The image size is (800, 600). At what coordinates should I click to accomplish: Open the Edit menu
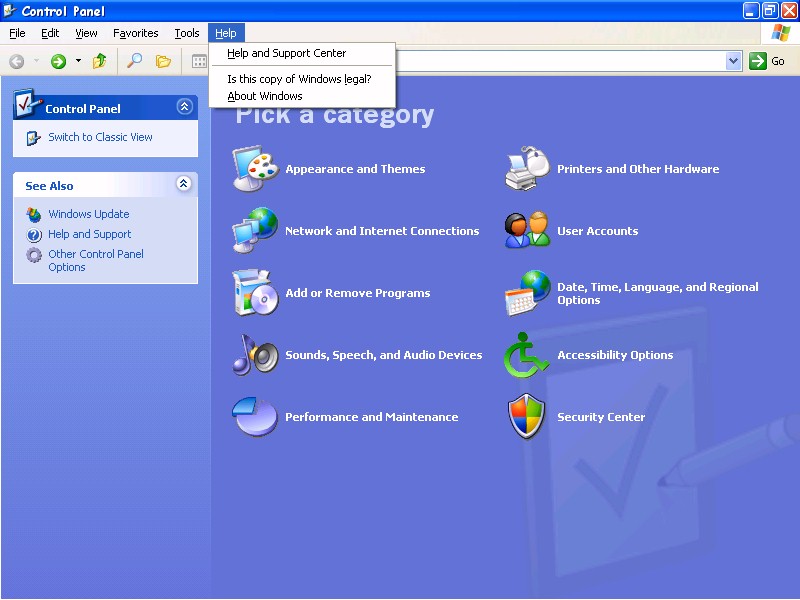pyautogui.click(x=50, y=33)
